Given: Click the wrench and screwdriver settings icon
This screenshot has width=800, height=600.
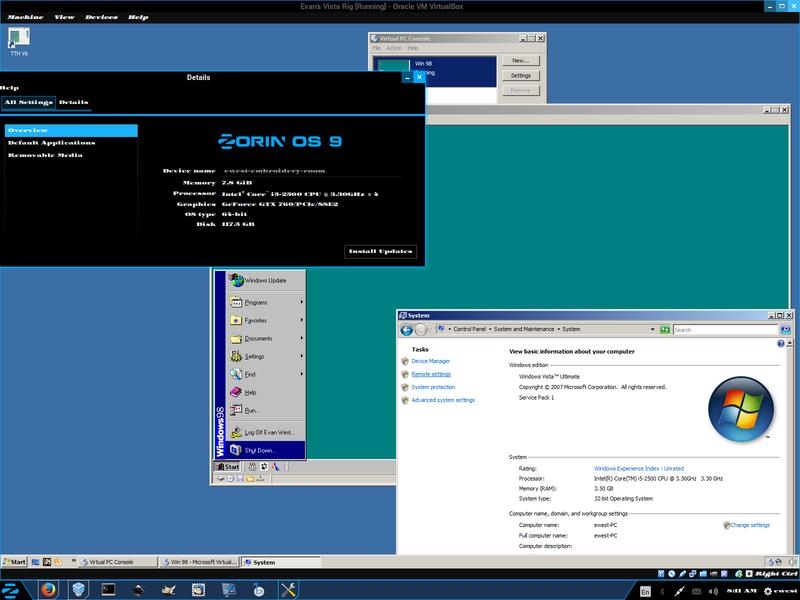Looking at the screenshot, I should tap(288, 590).
